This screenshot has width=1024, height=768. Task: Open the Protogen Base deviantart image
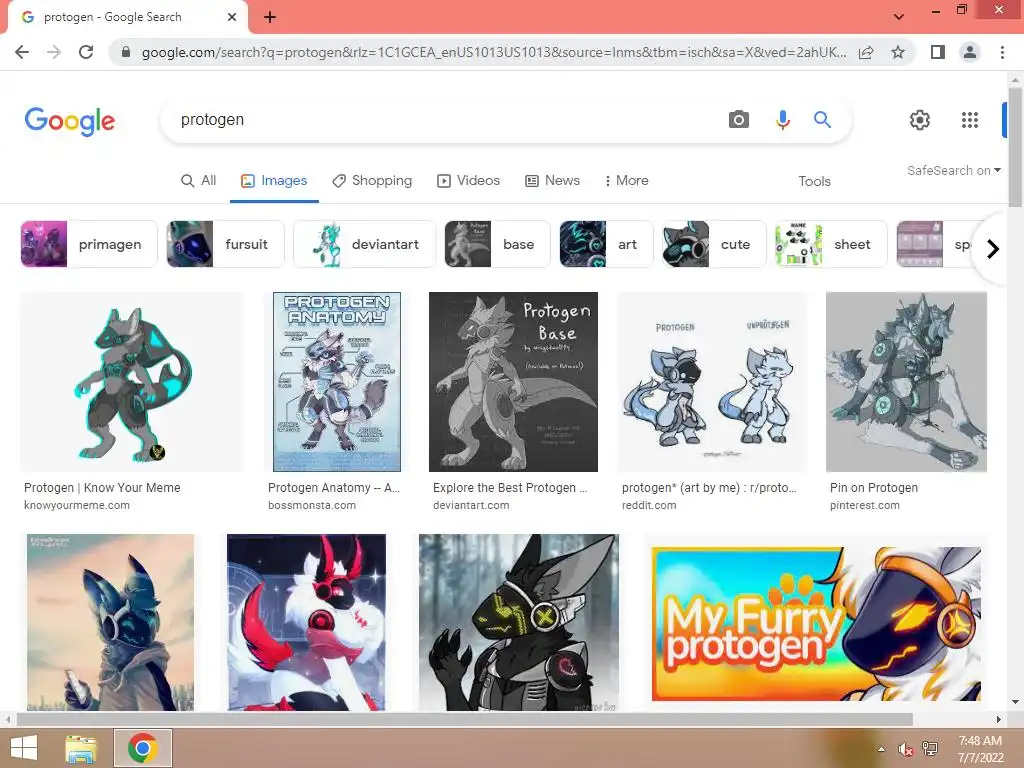[513, 382]
